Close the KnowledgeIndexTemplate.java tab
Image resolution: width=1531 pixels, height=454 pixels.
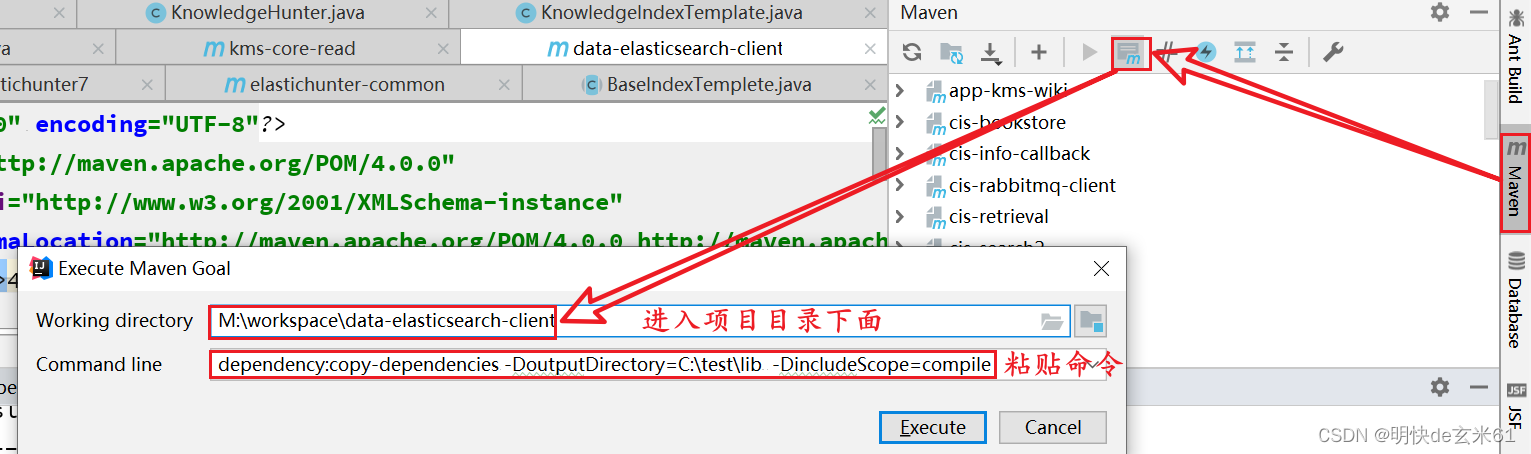[868, 13]
